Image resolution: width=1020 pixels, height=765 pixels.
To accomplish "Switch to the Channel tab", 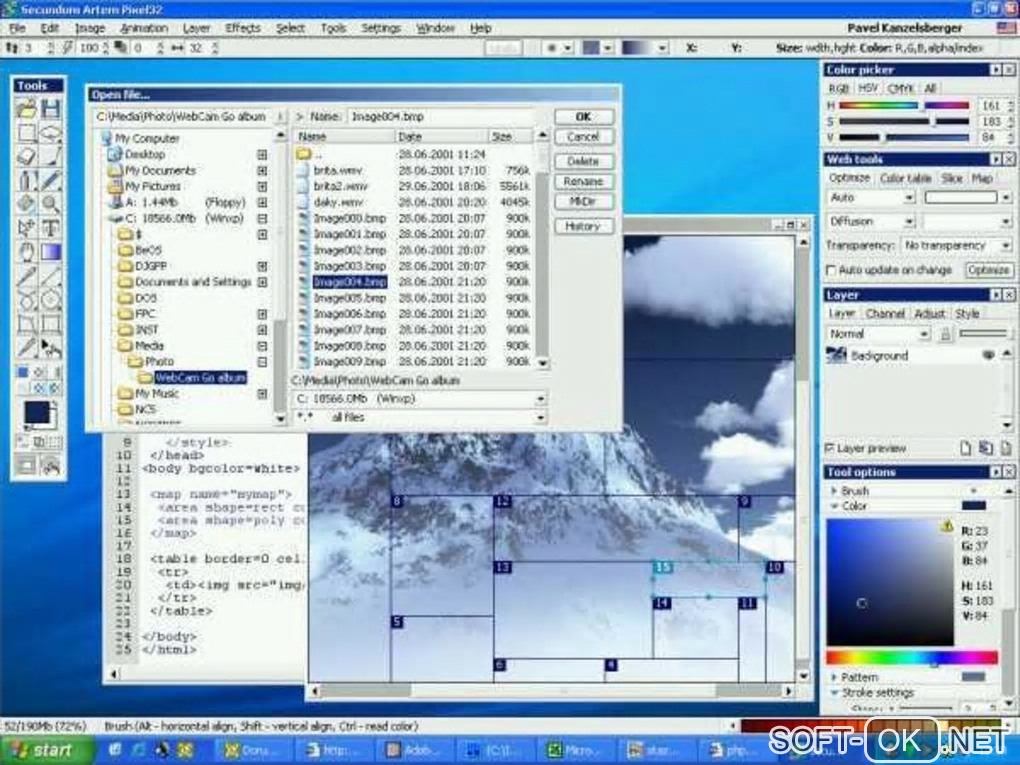I will 885,314.
